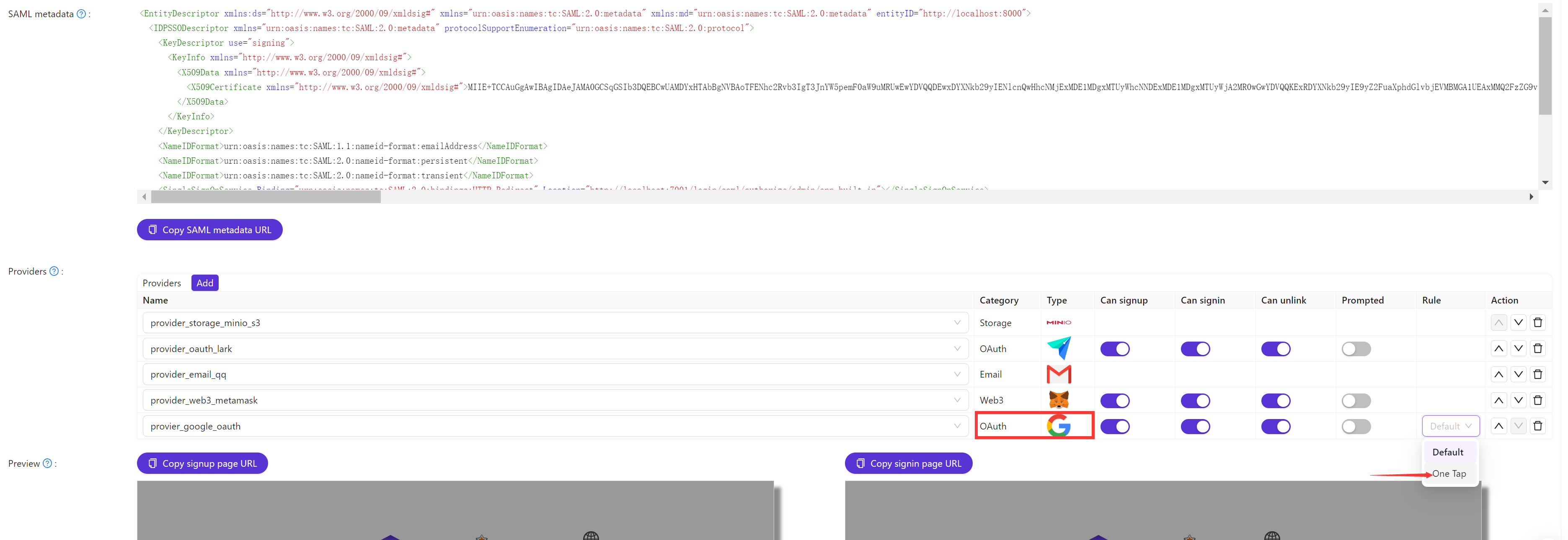Click Copy SAML metadata URL button
The height and width of the screenshot is (540, 1568).
(210, 229)
